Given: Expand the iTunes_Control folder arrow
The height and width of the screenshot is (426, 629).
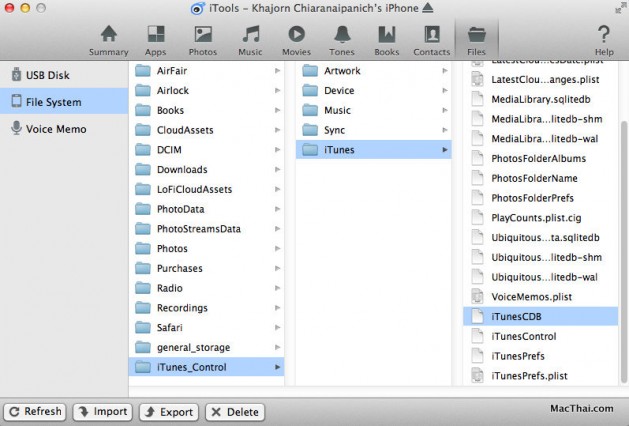Looking at the screenshot, I should tap(277, 367).
